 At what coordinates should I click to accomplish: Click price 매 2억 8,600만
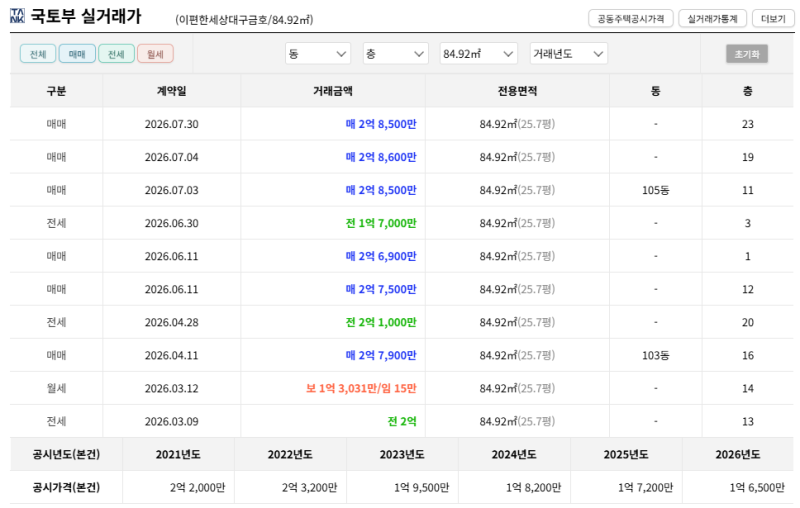pos(381,157)
